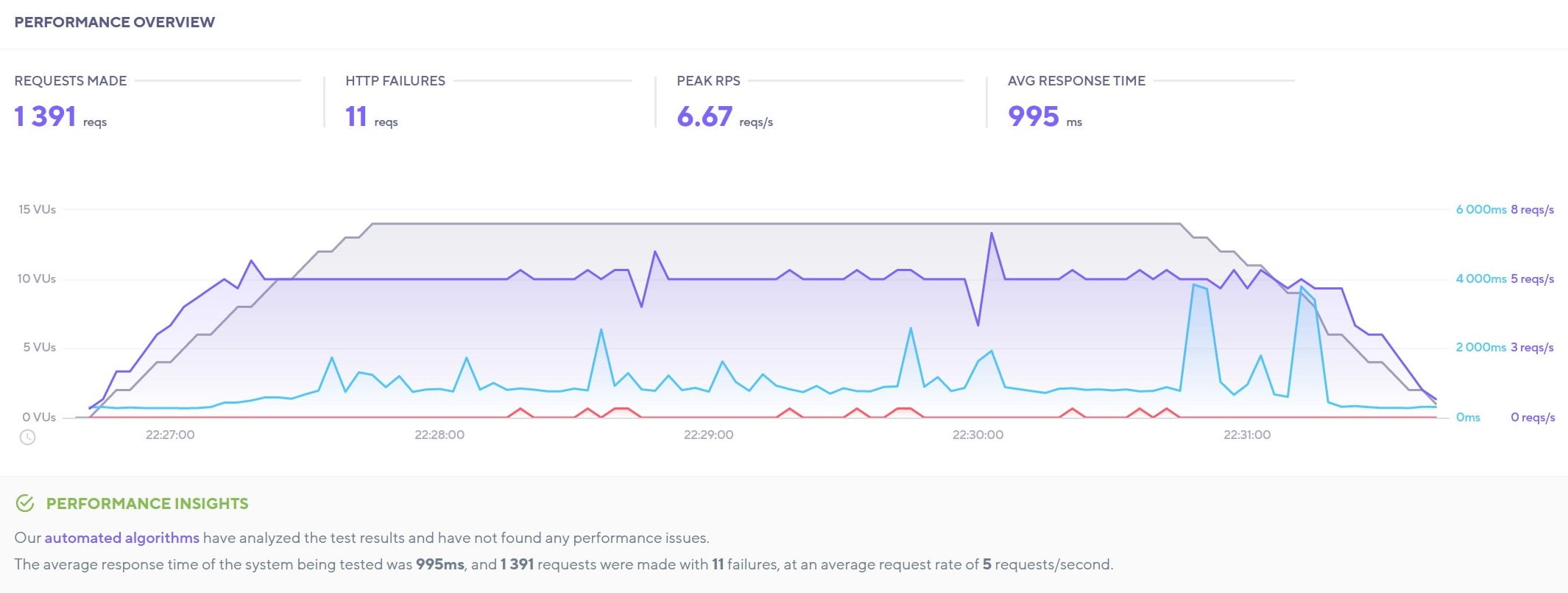
Task: Click the 22:29:00 time marker
Action: click(x=708, y=435)
